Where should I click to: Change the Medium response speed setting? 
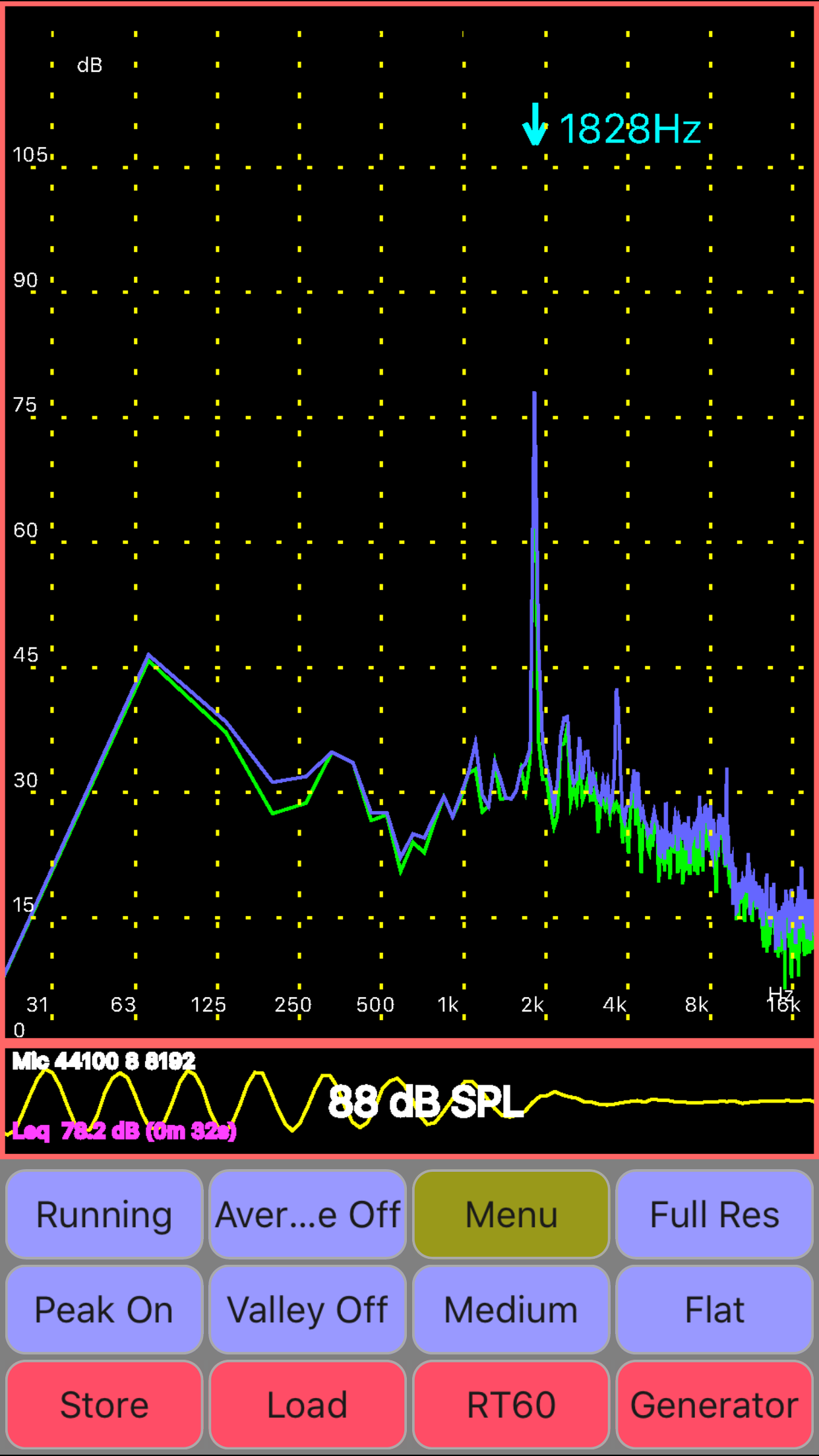[511, 1310]
